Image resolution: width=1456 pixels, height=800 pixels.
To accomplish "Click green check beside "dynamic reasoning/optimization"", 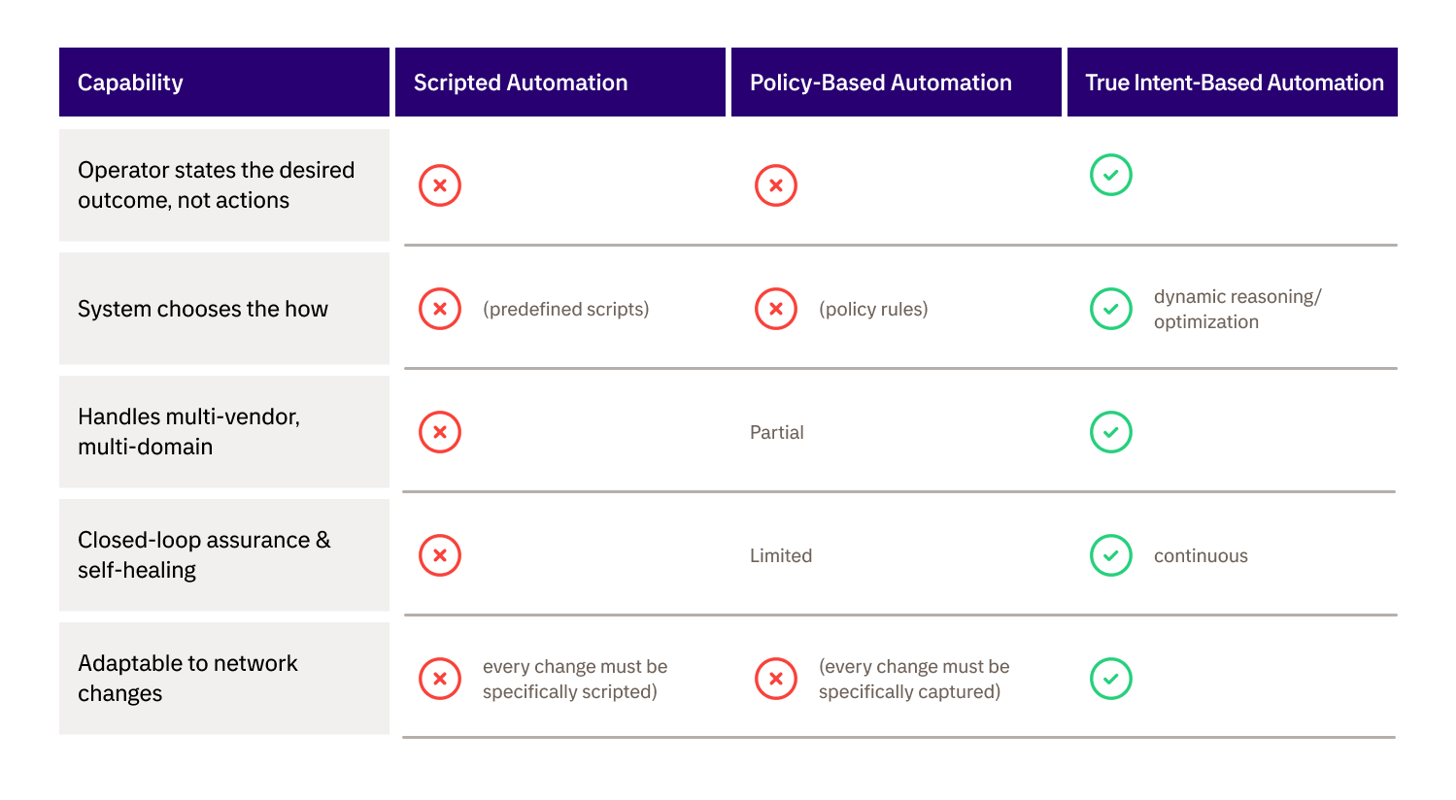I will (1110, 309).
